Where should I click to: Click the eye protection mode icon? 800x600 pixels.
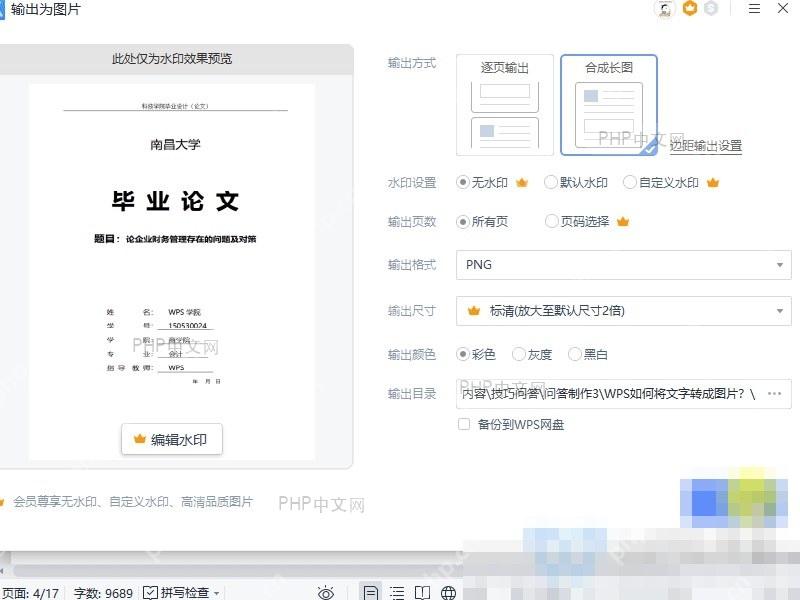click(326, 592)
